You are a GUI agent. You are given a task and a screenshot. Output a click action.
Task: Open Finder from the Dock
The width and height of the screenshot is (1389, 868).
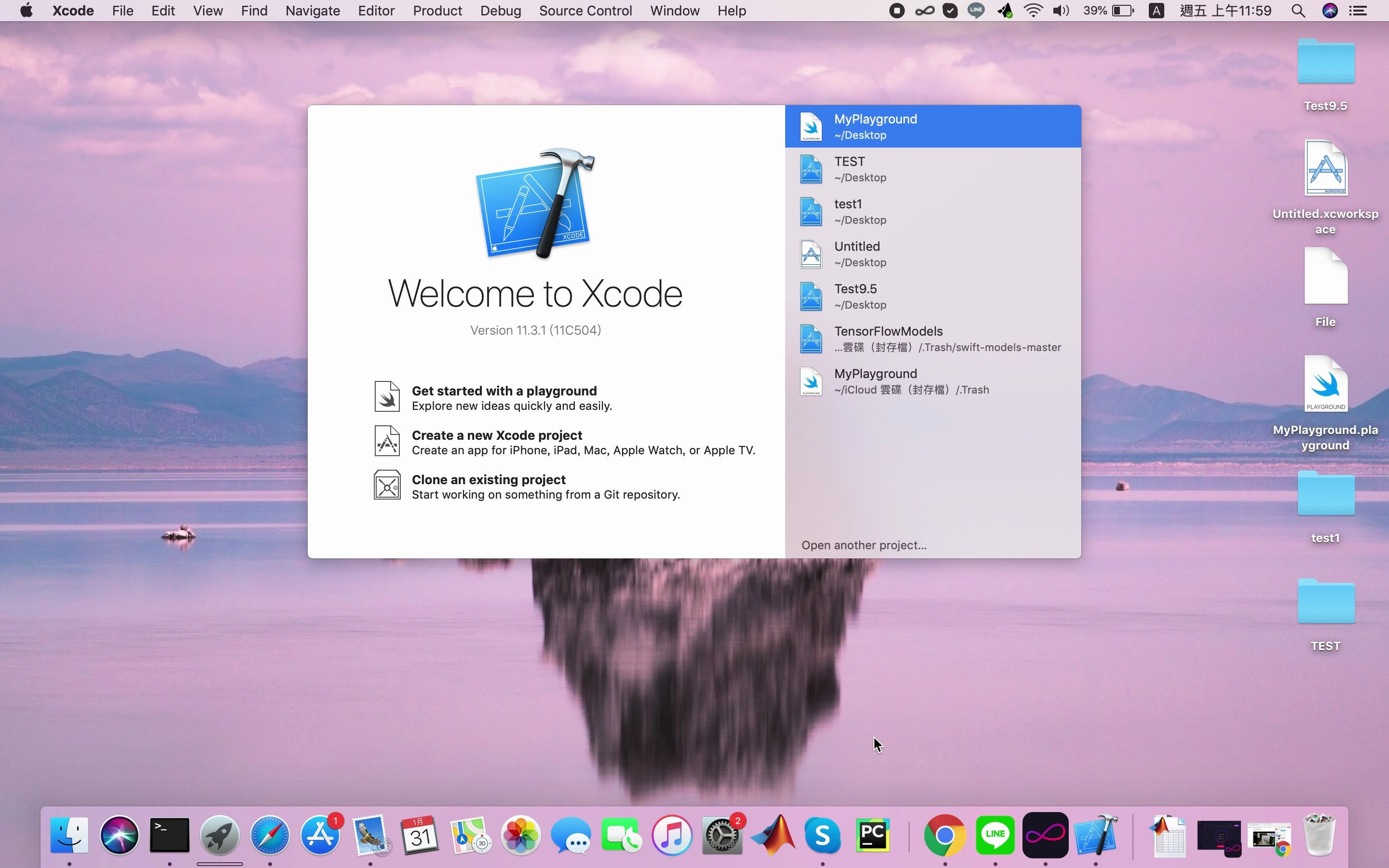69,835
